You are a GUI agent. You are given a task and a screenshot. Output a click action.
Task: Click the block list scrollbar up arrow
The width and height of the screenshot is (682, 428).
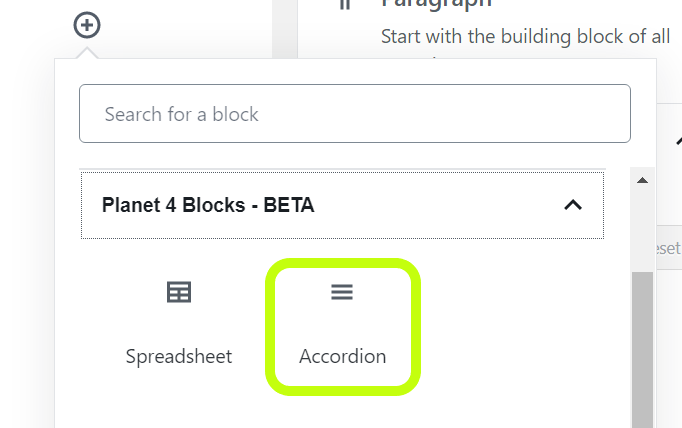pos(642,181)
